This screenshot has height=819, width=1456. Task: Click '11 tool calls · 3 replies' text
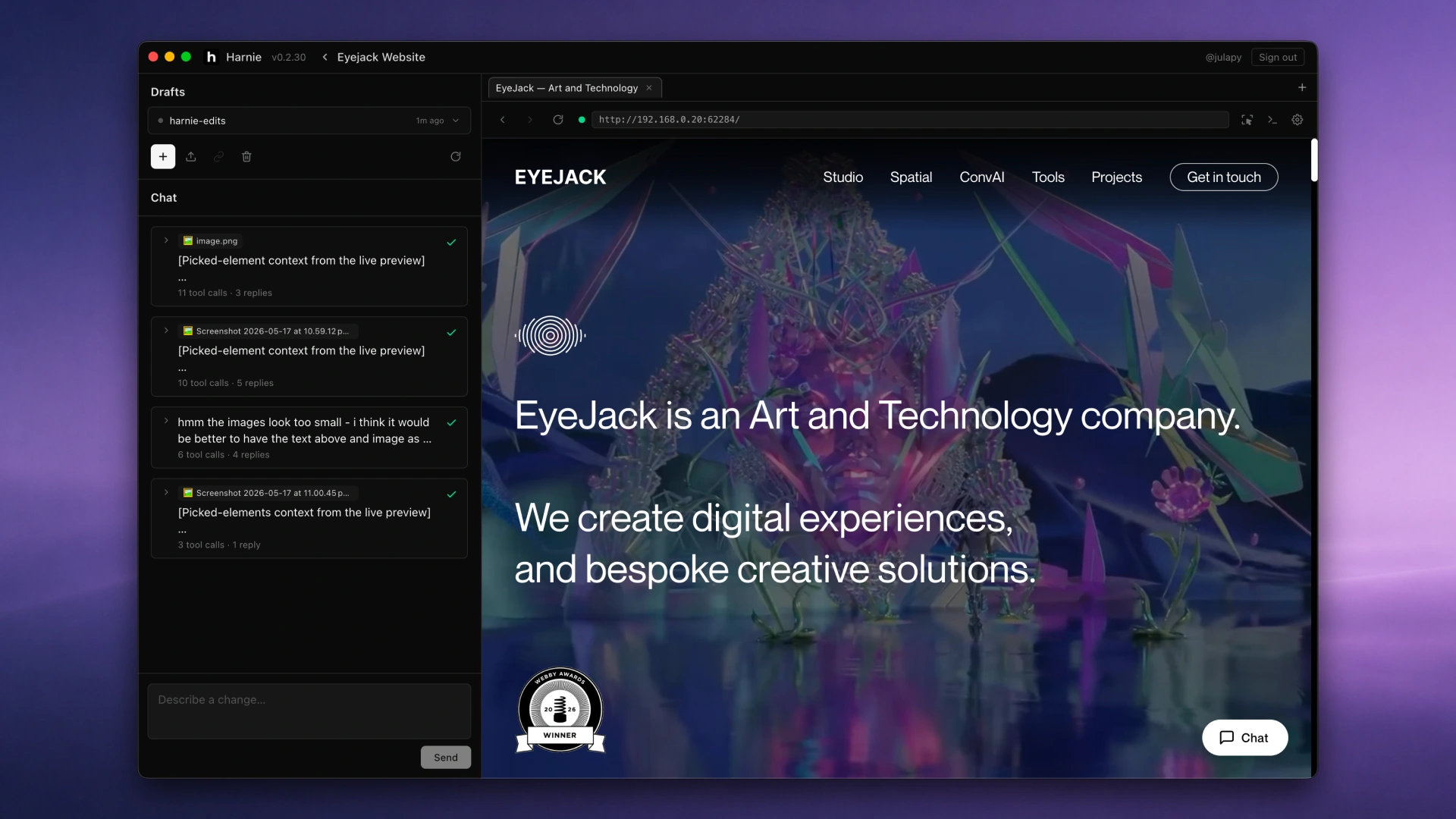(224, 293)
